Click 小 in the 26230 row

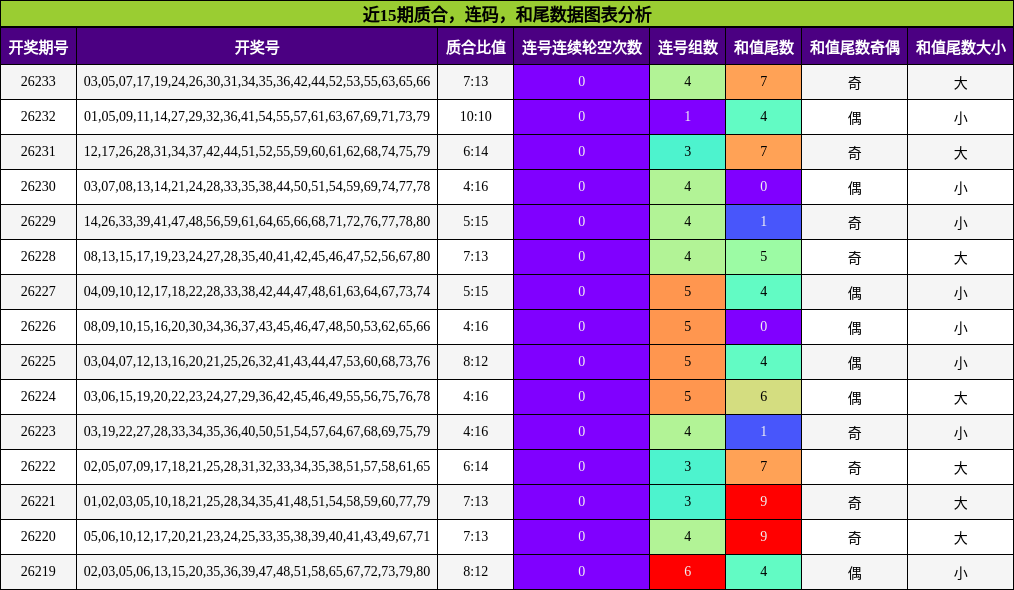coord(960,188)
